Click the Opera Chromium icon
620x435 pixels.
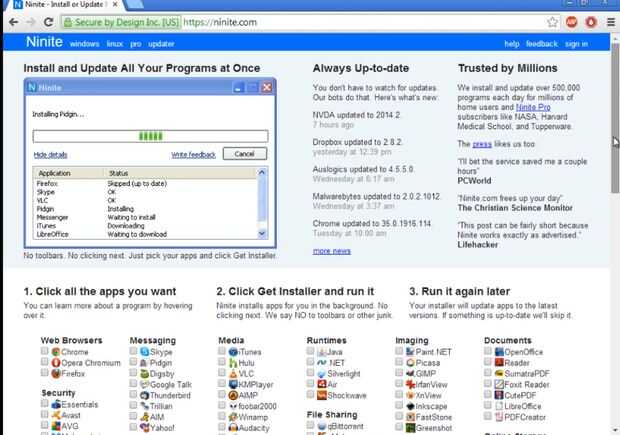pos(56,362)
